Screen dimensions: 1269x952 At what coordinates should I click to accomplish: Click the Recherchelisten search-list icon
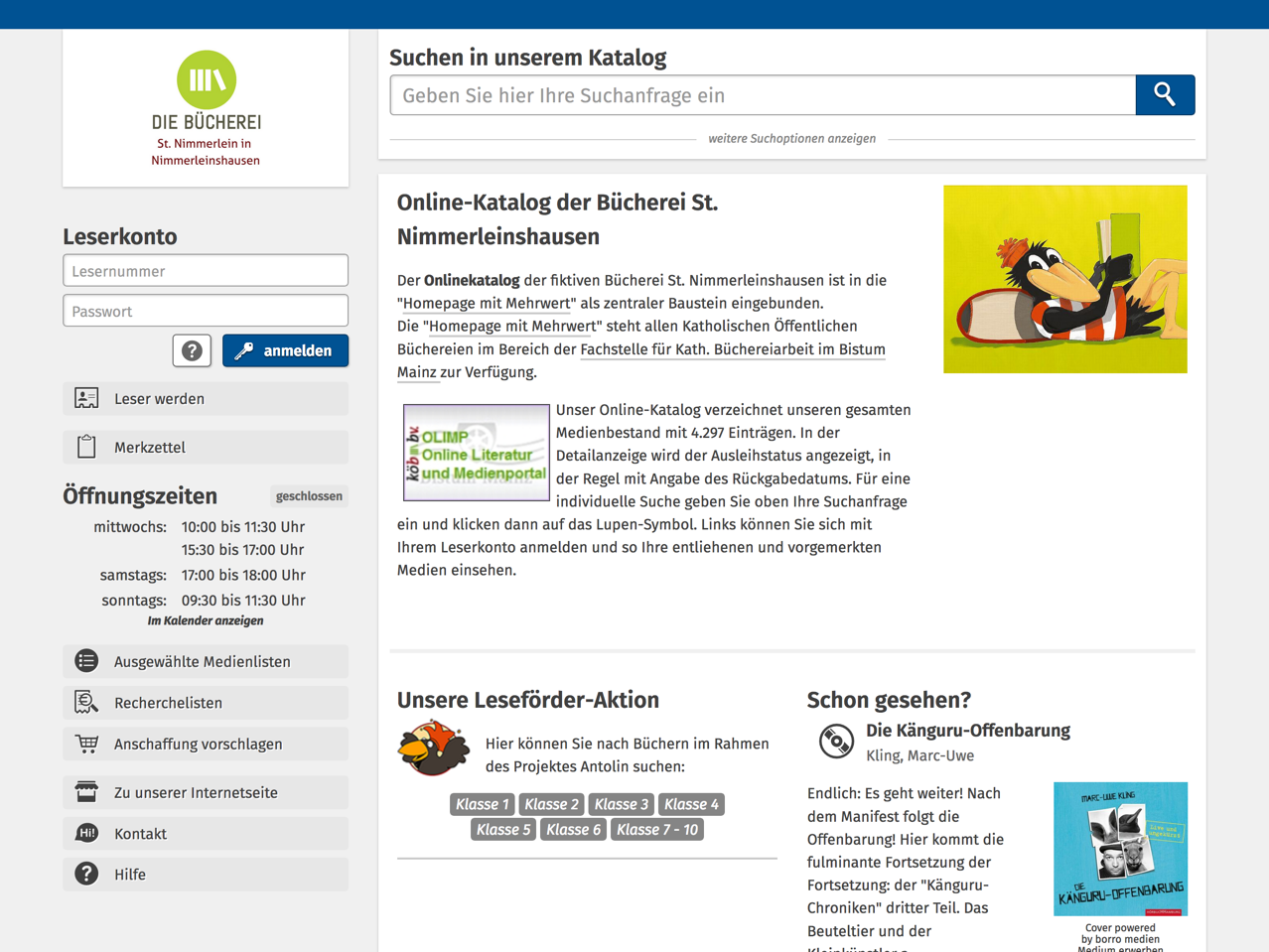86,703
